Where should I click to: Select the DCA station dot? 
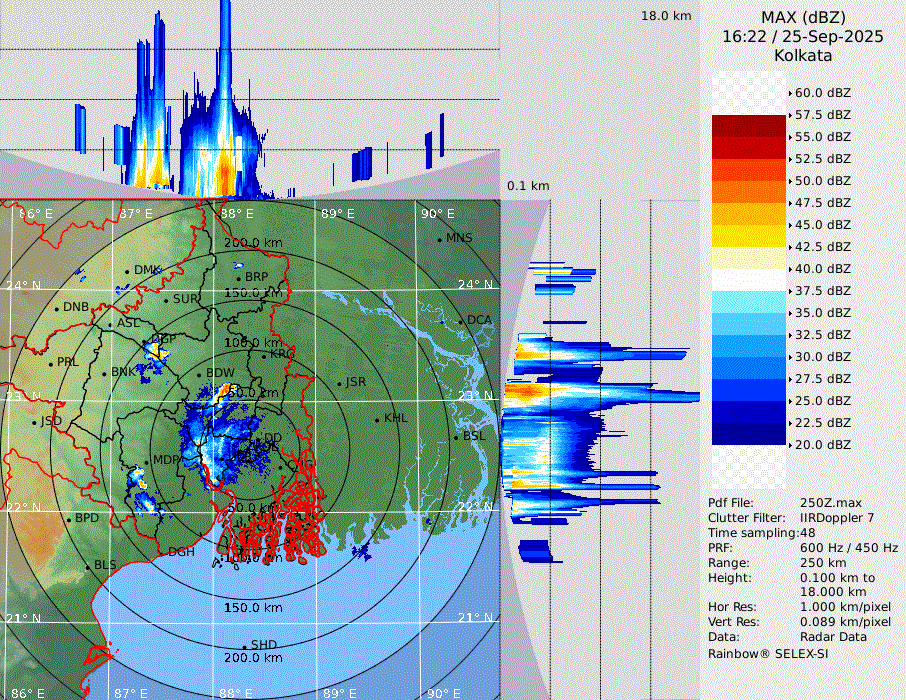(460, 321)
